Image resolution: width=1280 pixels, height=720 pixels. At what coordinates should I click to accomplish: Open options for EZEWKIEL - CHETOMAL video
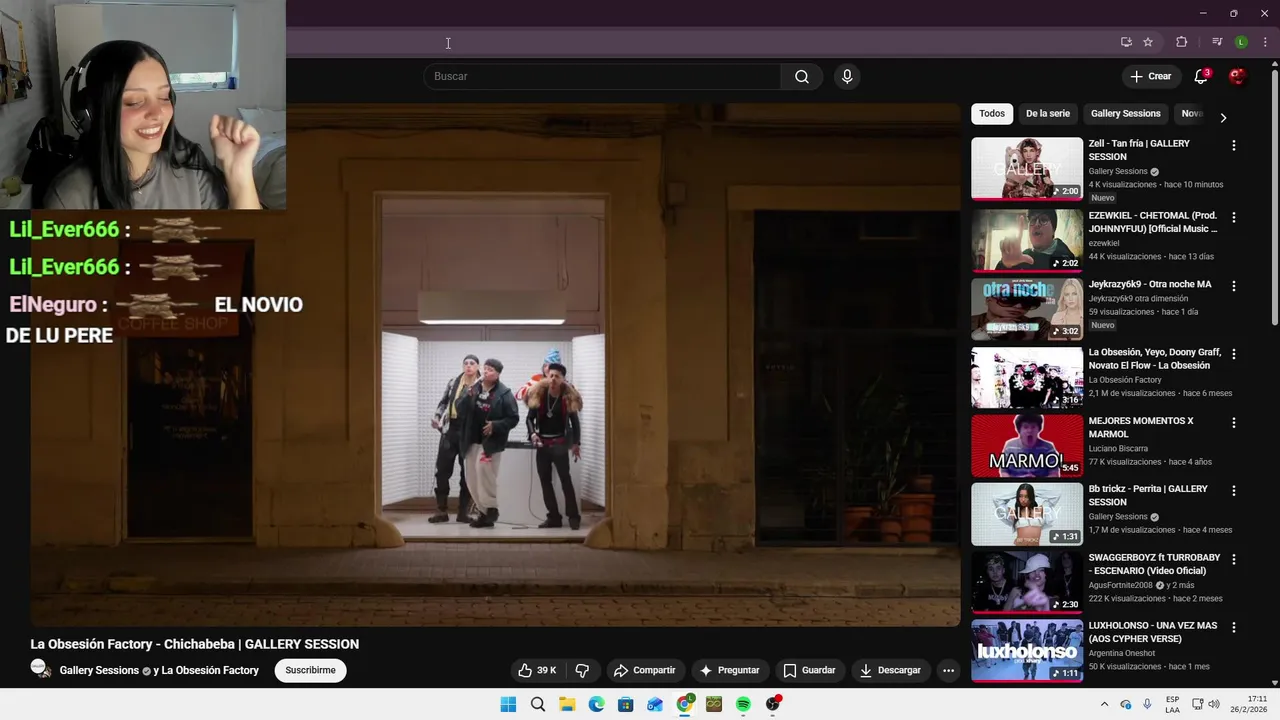click(1233, 217)
